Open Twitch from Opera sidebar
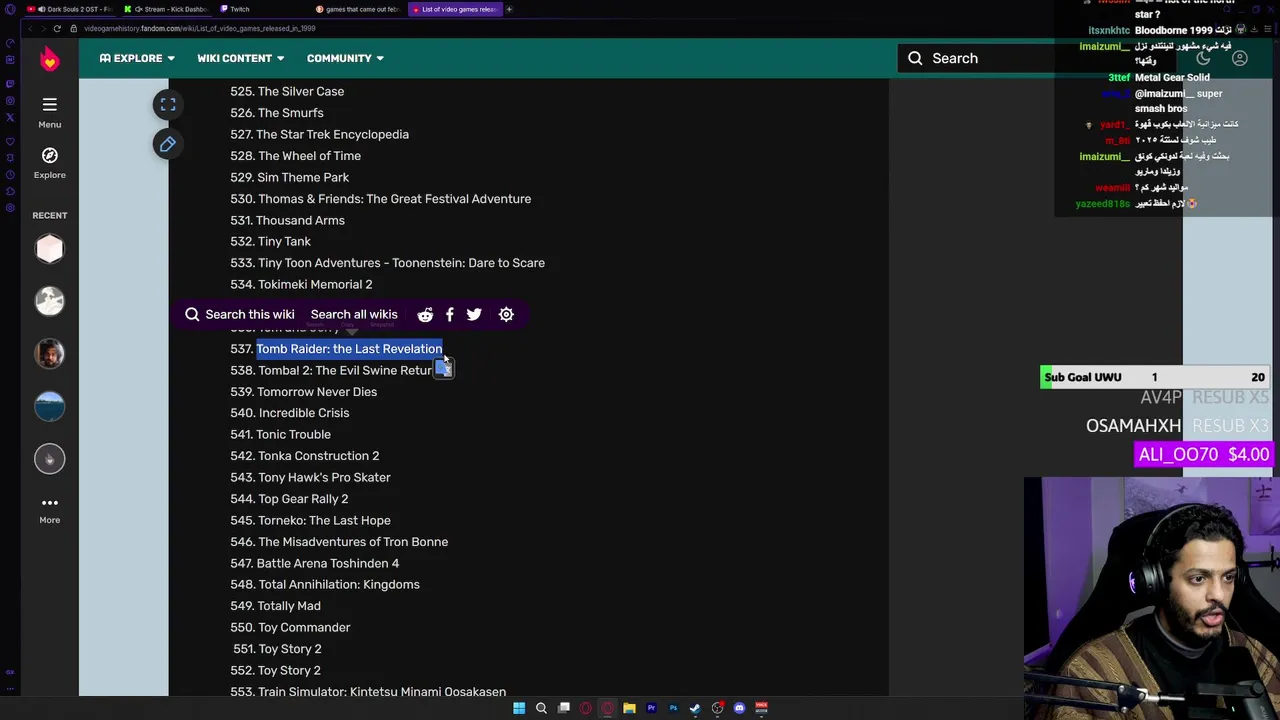This screenshot has height=720, width=1280. (x=9, y=83)
